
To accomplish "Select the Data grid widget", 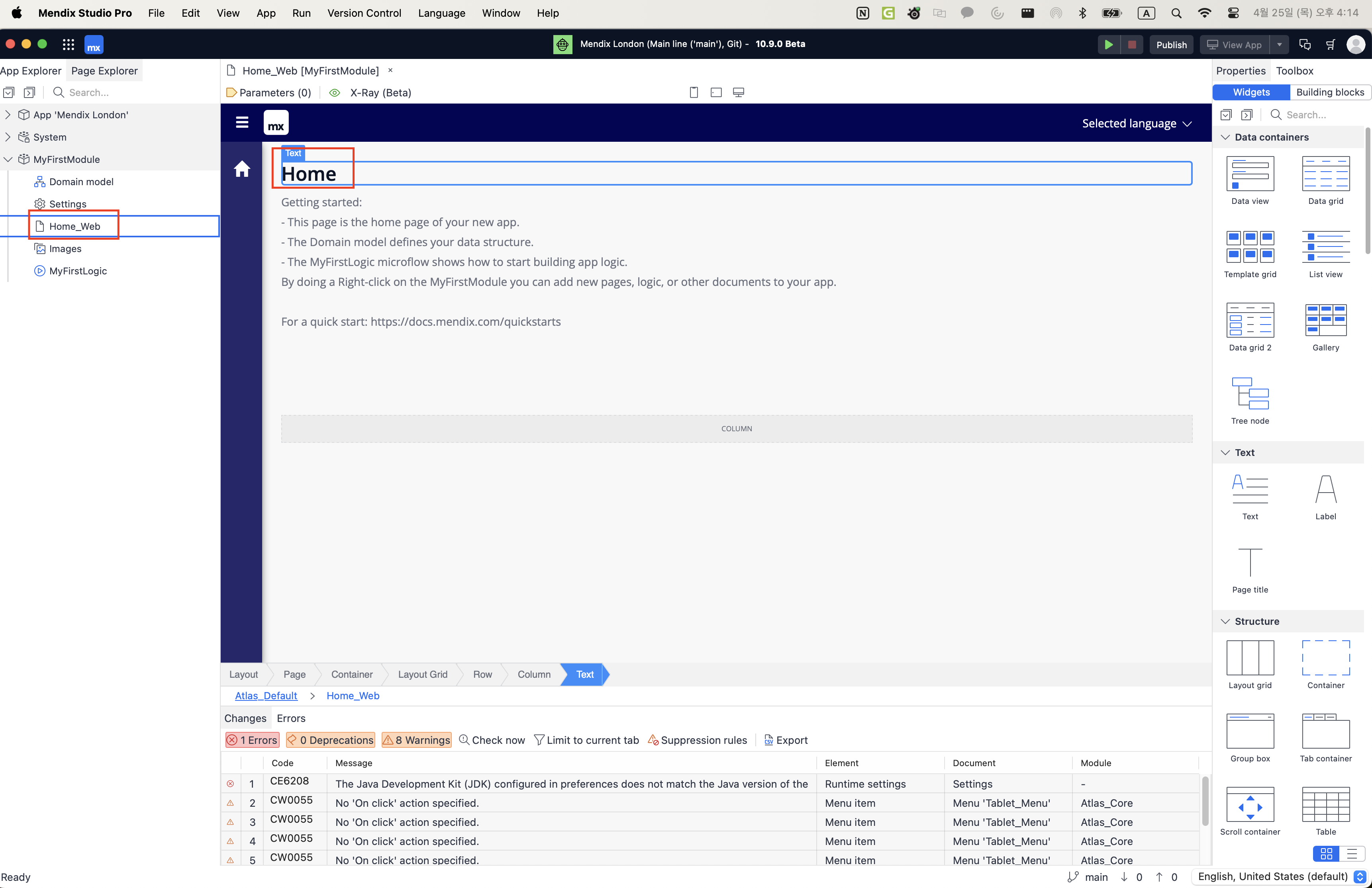I will 1325,180.
